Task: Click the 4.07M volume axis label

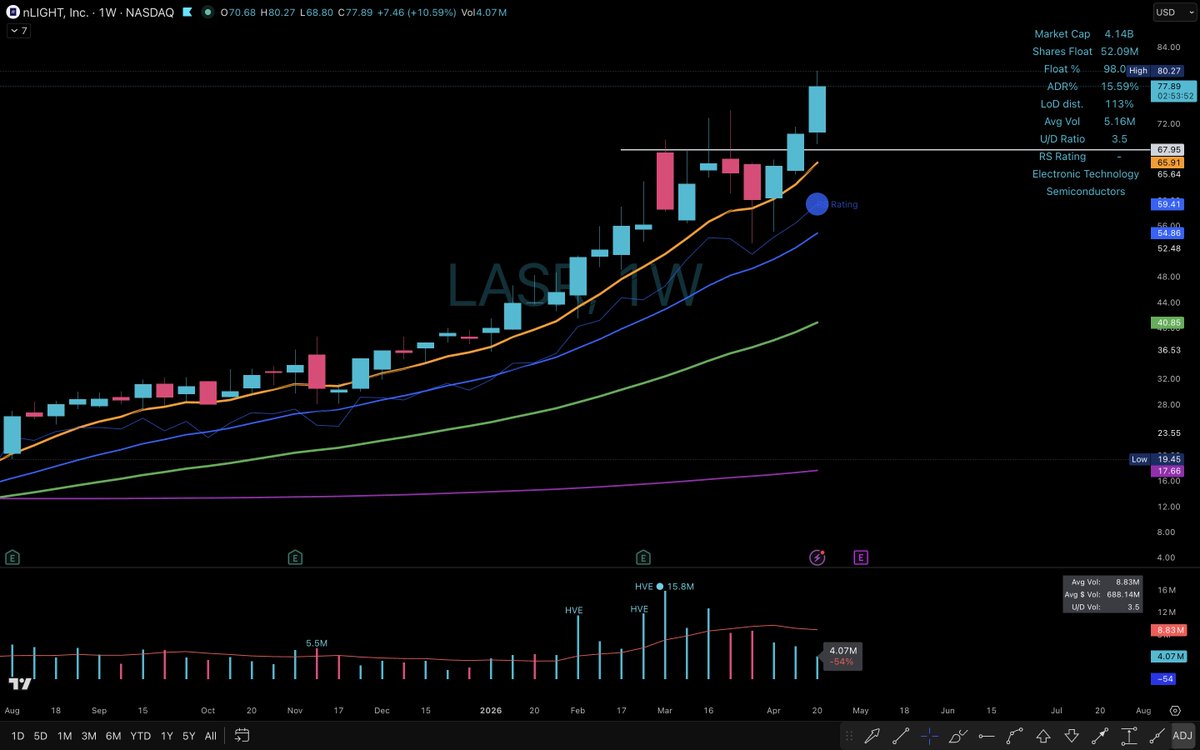Action: coord(1169,656)
